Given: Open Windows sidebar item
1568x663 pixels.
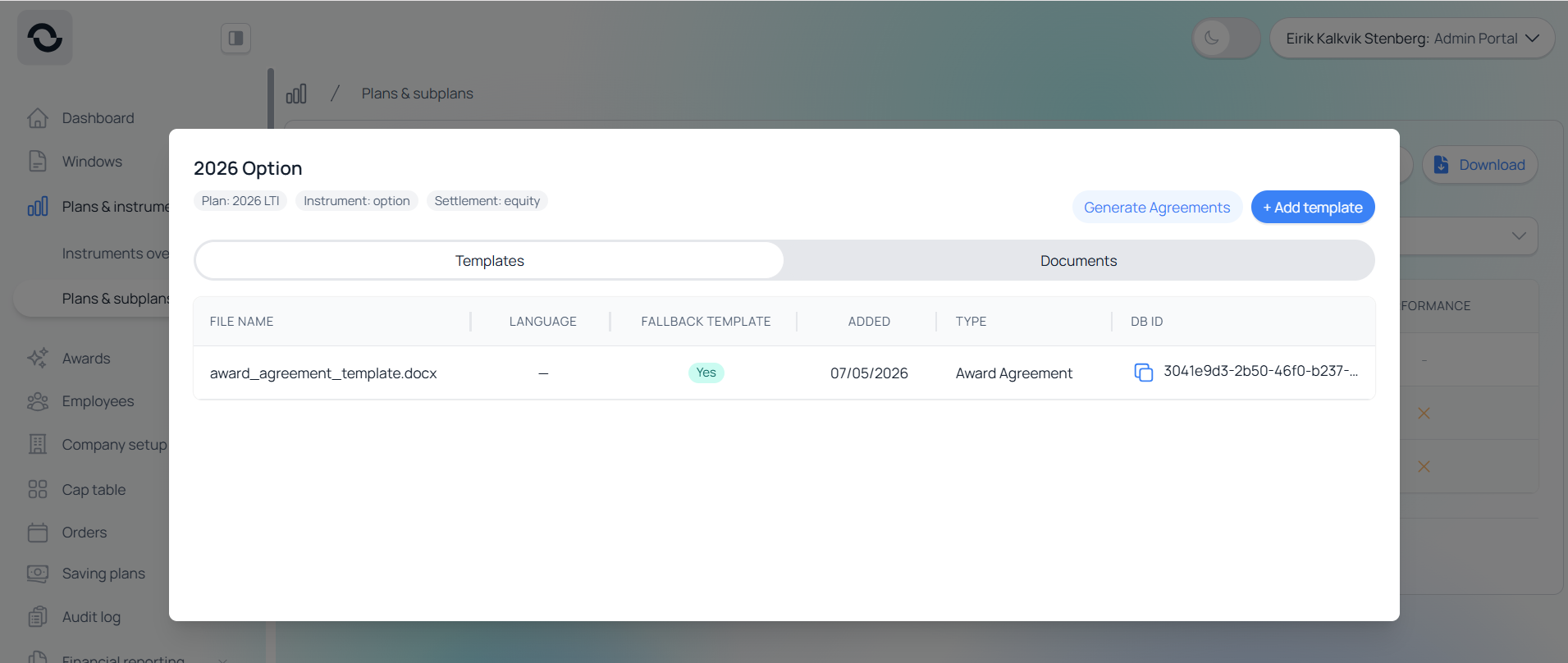Looking at the screenshot, I should click(x=92, y=162).
